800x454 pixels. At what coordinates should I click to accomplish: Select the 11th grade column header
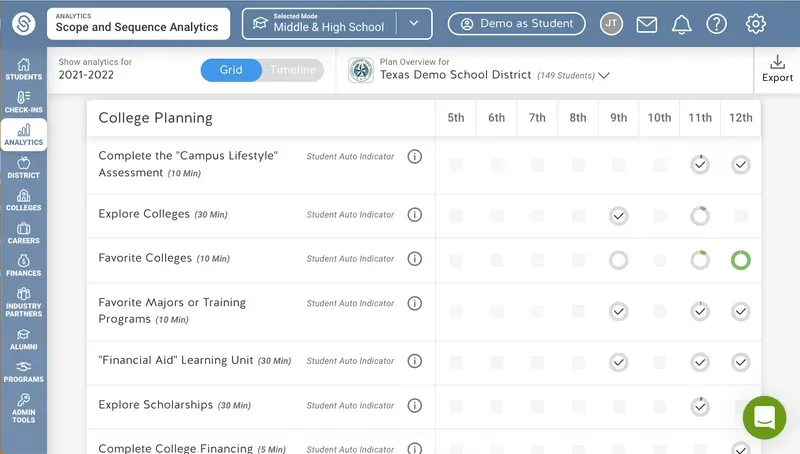699,118
